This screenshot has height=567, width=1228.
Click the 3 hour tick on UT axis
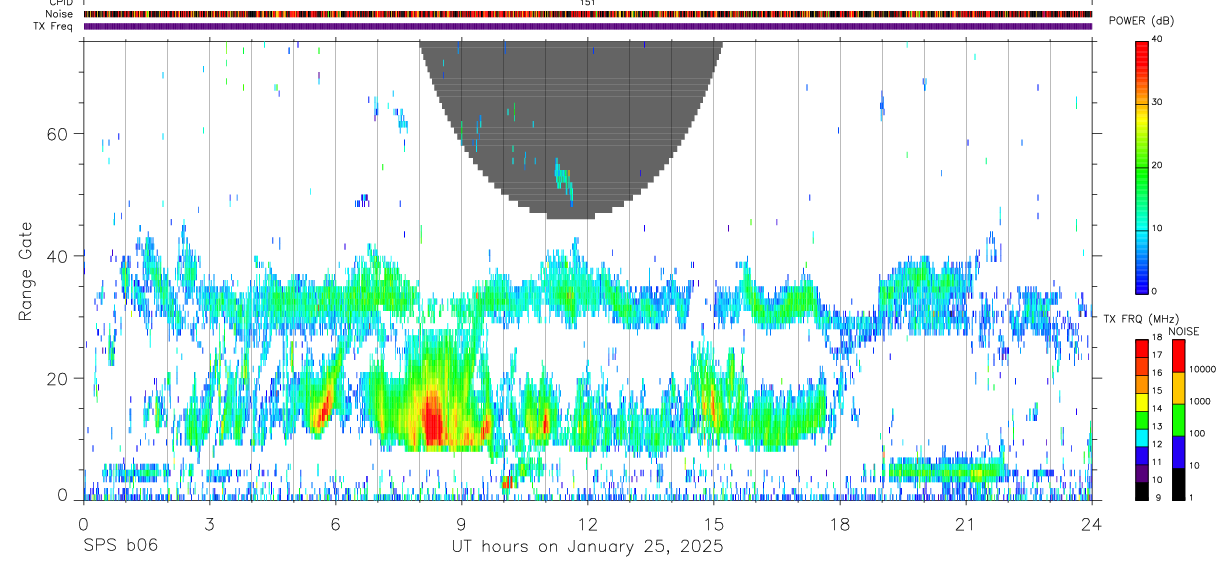pos(210,522)
